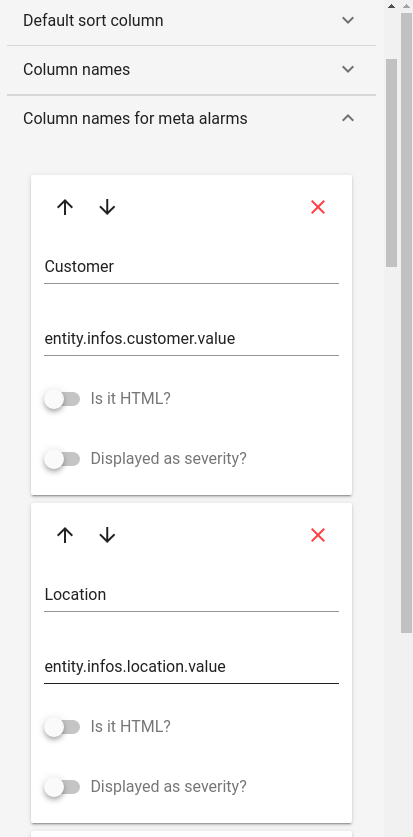The image size is (413, 837).
Task: Delete the Location column card
Action: [318, 535]
